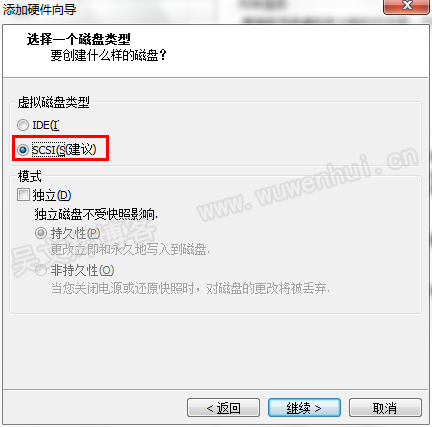Click the 非持久性(O) option label text
This screenshot has width=432, height=427.
point(82,270)
